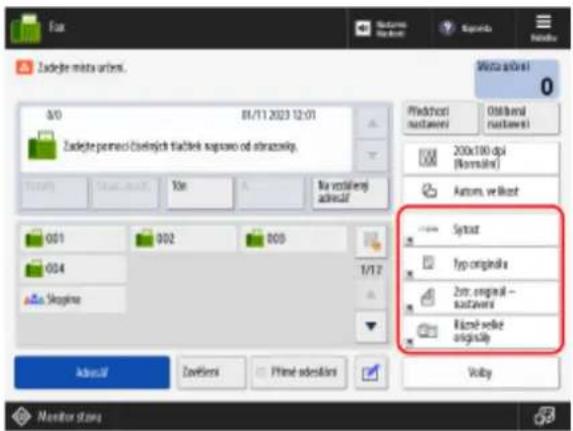This screenshot has height=431, width=573.
Task: Select one-touch destination 004
Action: (x=73, y=269)
